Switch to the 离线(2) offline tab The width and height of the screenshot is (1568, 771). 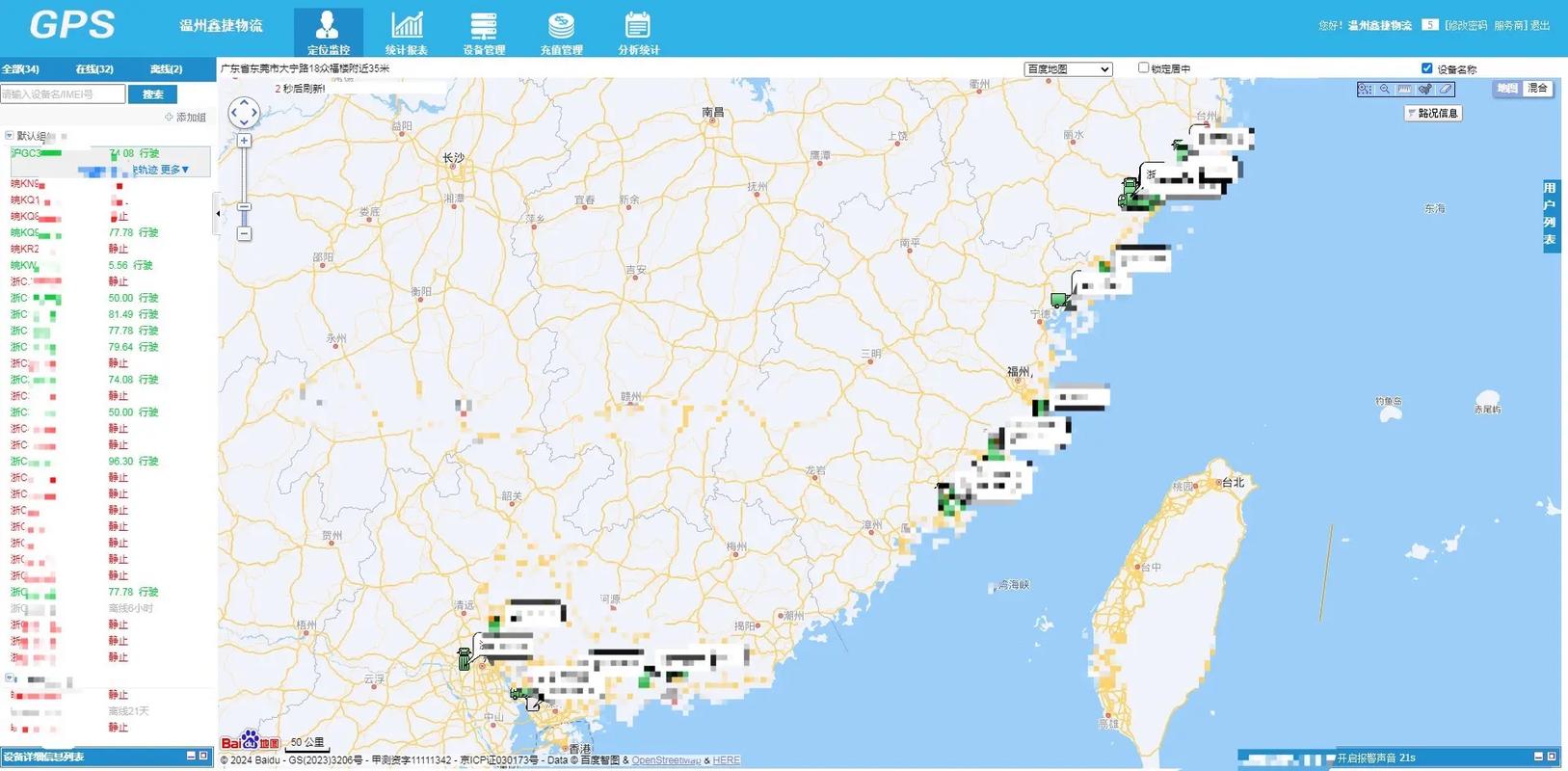166,69
